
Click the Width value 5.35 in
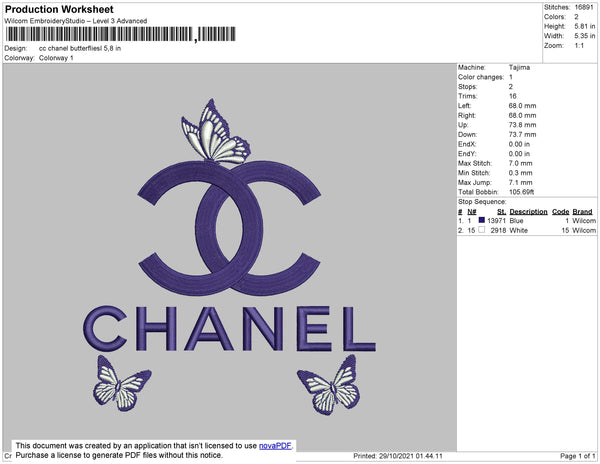pos(585,36)
